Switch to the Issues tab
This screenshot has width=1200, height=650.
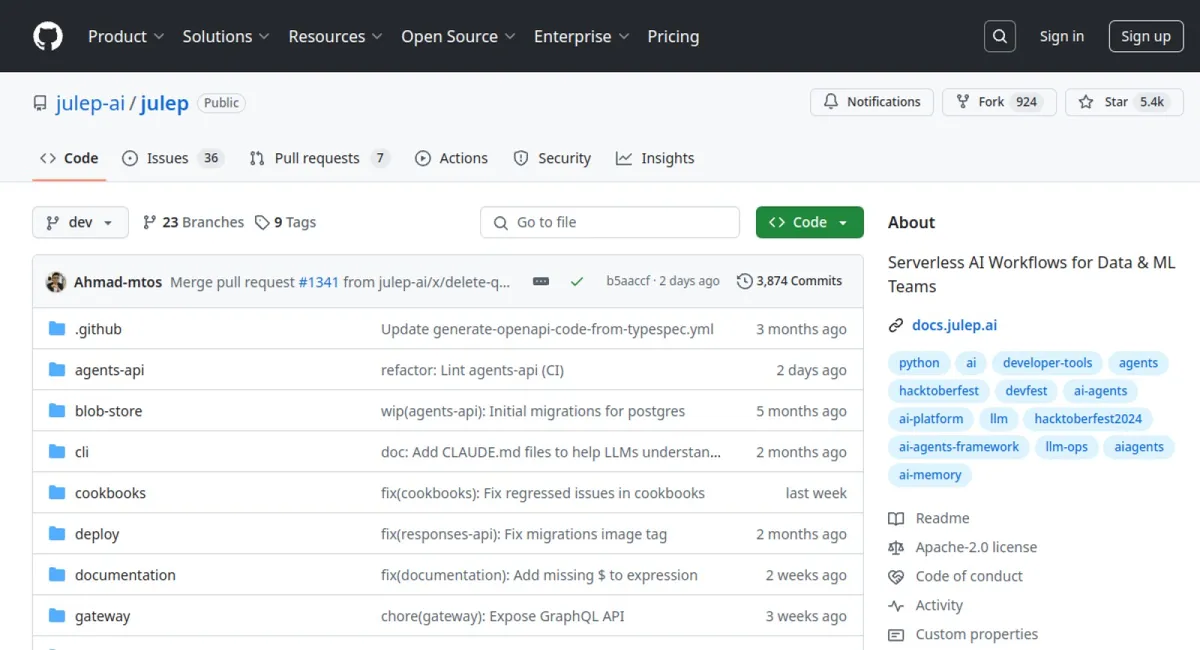click(x=173, y=158)
